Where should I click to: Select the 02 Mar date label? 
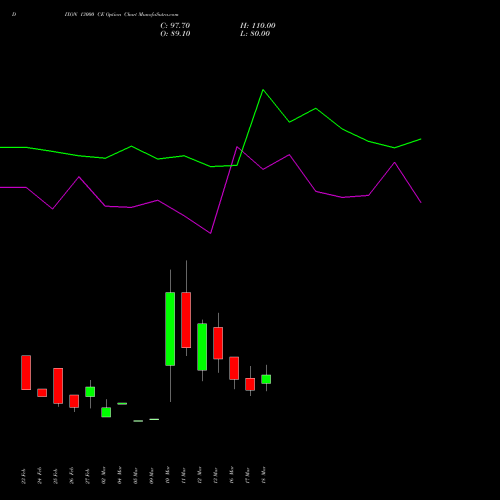click(104, 475)
